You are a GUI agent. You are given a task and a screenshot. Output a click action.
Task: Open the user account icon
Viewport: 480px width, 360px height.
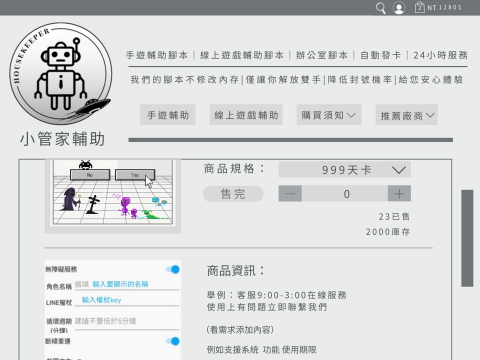[x=399, y=8]
